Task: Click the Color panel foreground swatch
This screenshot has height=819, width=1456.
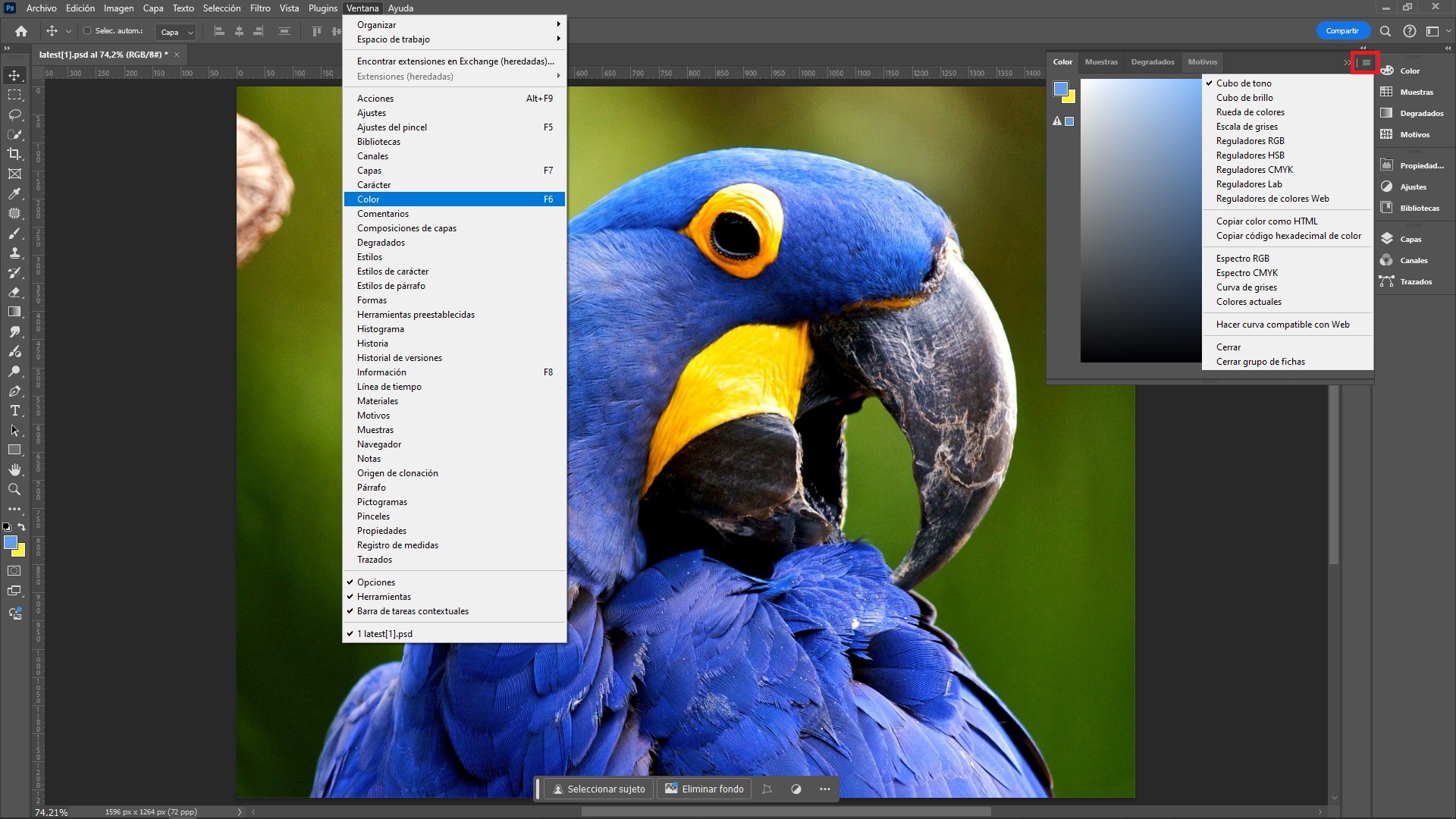Action: (1060, 89)
